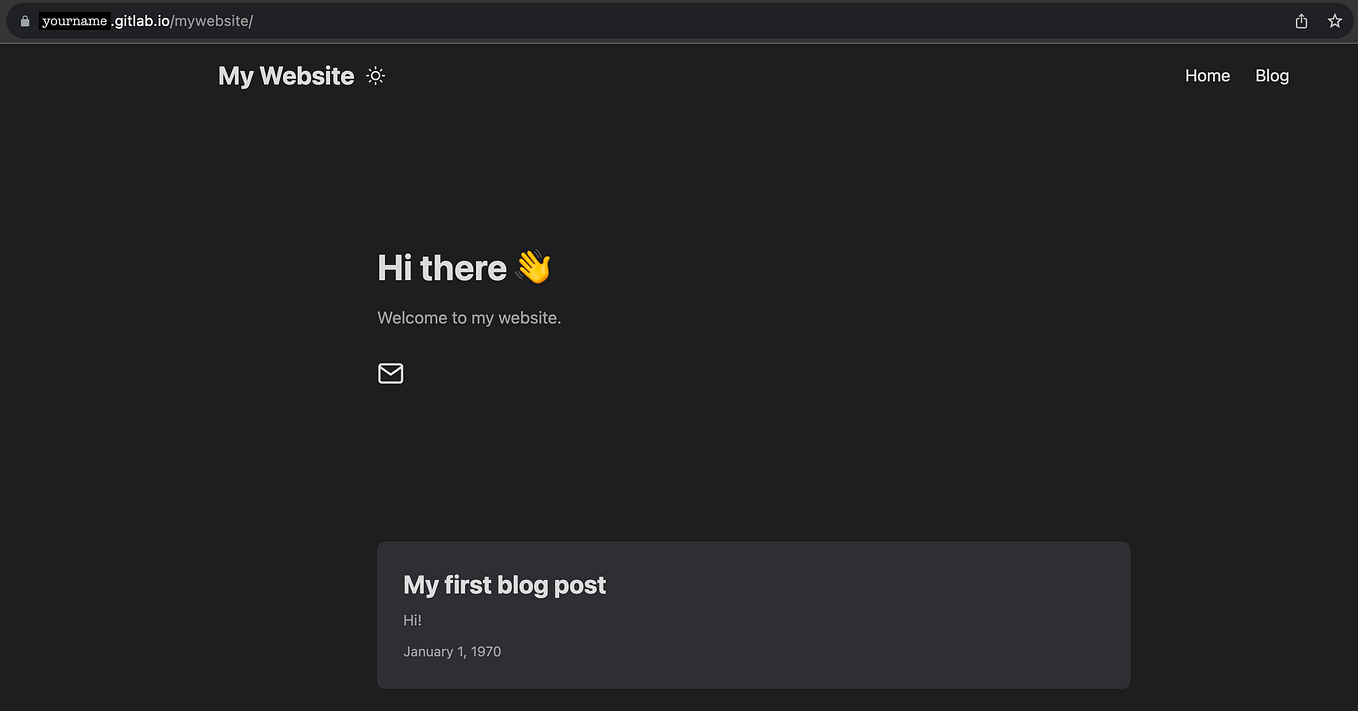Bookmark this page using the star icon
The height and width of the screenshot is (711, 1358).
1335,20
